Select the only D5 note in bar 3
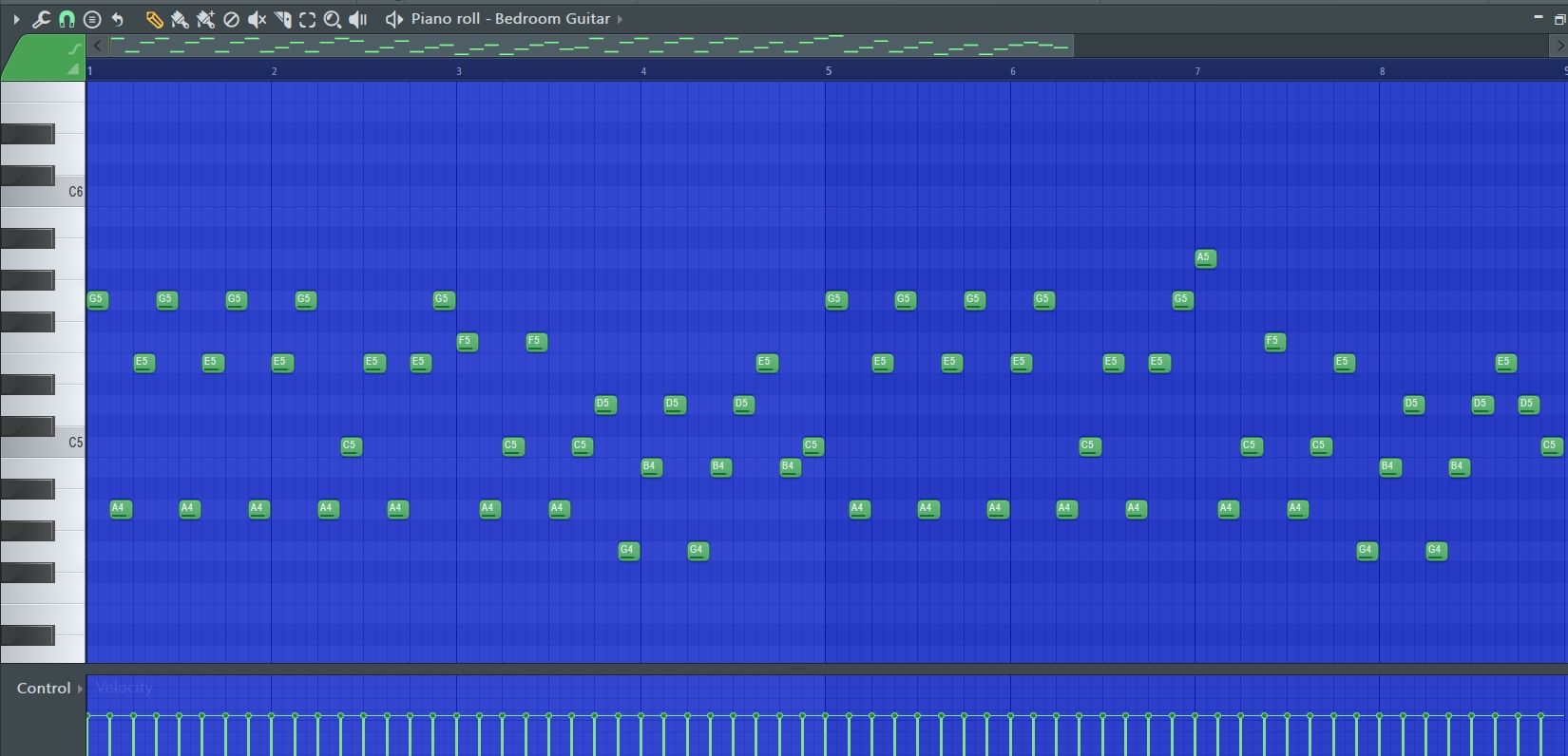1568x756 pixels. (x=605, y=405)
